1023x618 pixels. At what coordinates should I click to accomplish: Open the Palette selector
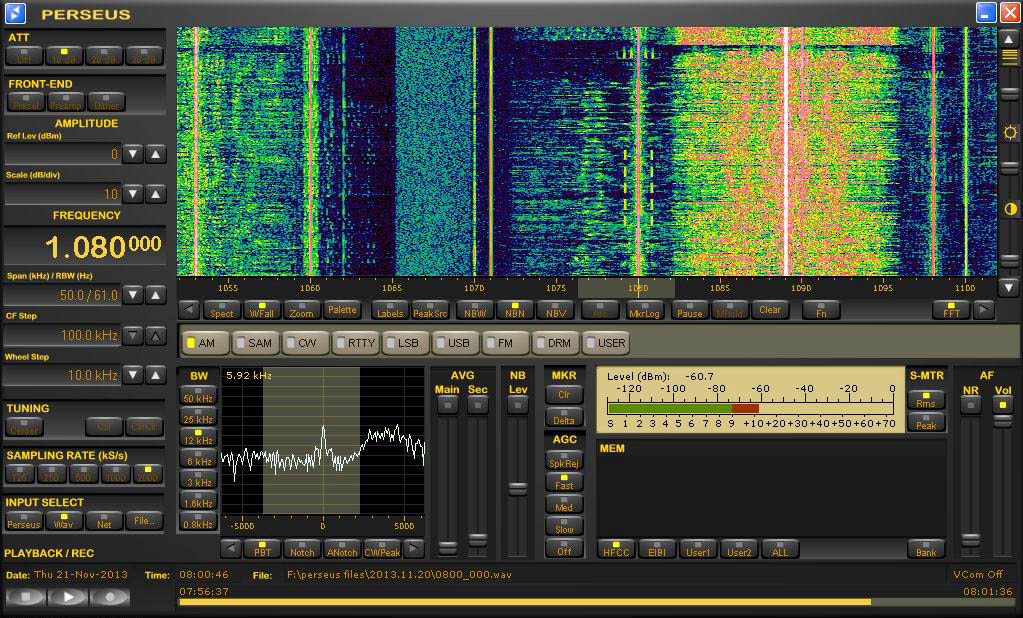click(x=342, y=310)
